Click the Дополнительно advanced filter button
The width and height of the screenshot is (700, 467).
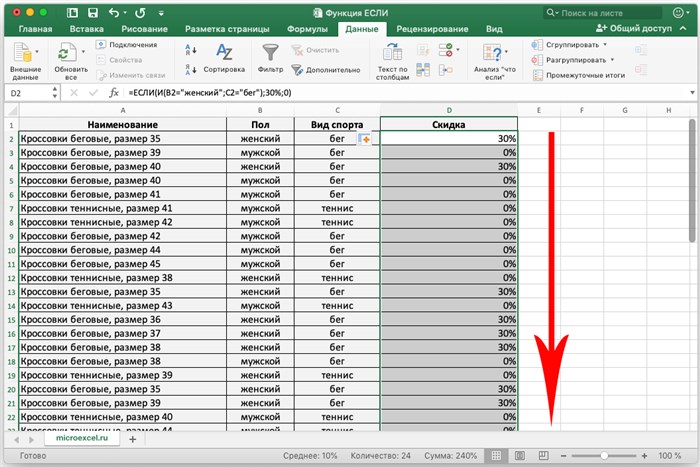coord(326,70)
